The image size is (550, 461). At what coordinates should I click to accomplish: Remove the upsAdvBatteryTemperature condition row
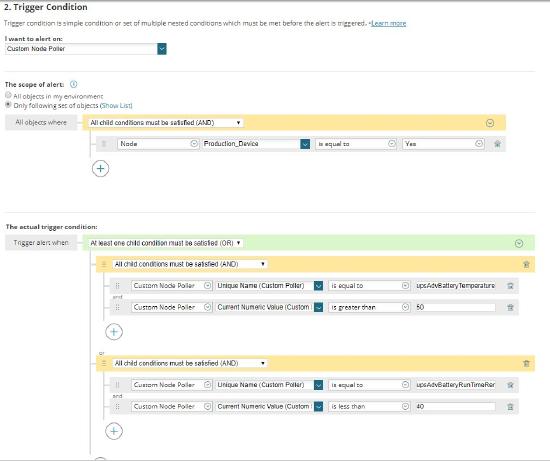[510, 286]
